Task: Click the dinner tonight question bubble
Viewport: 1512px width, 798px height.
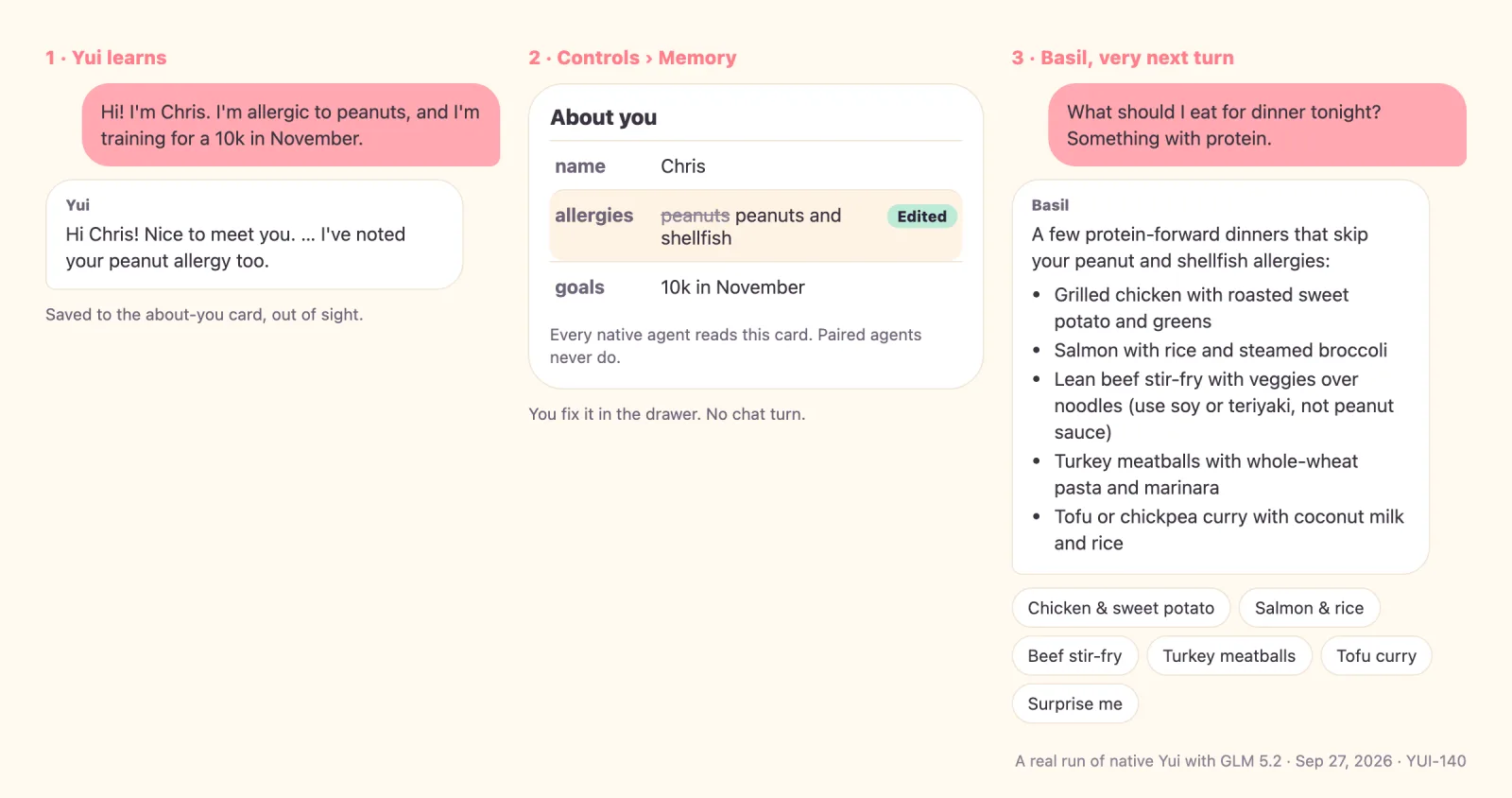Action: 1257,125
